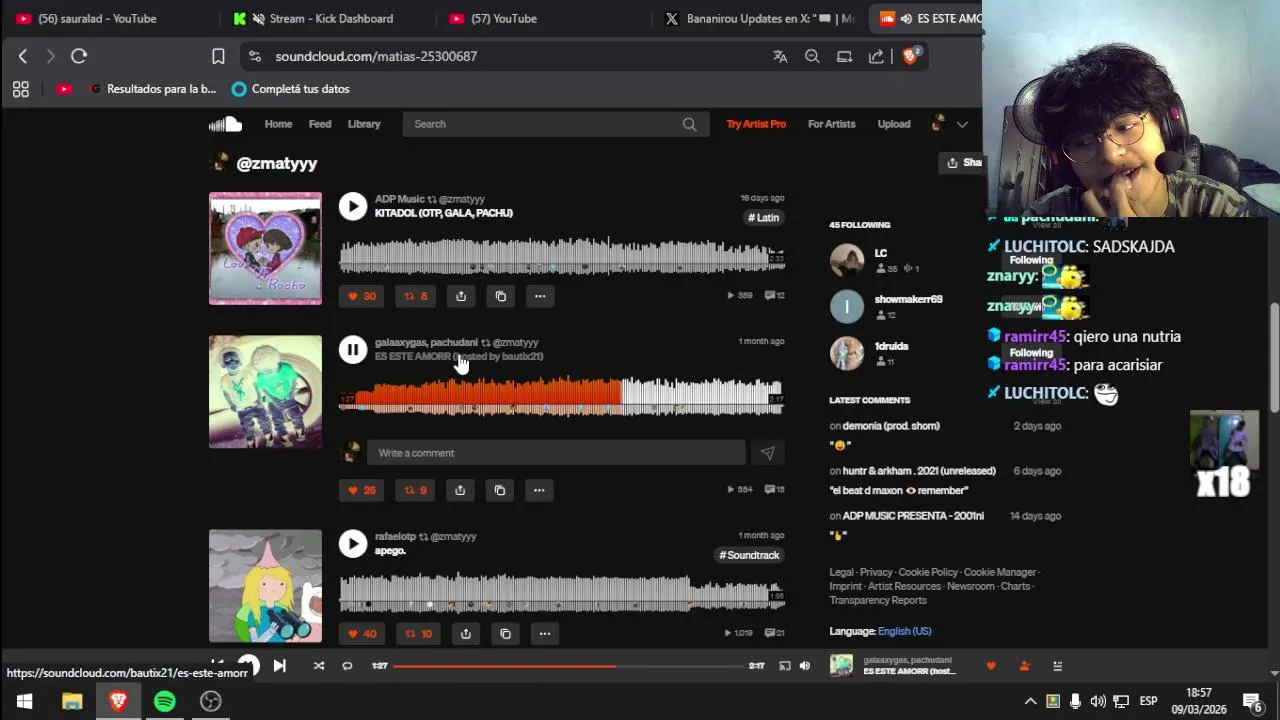Image resolution: width=1280 pixels, height=720 pixels.
Task: Toggle repeat in the player bar
Action: 347,666
